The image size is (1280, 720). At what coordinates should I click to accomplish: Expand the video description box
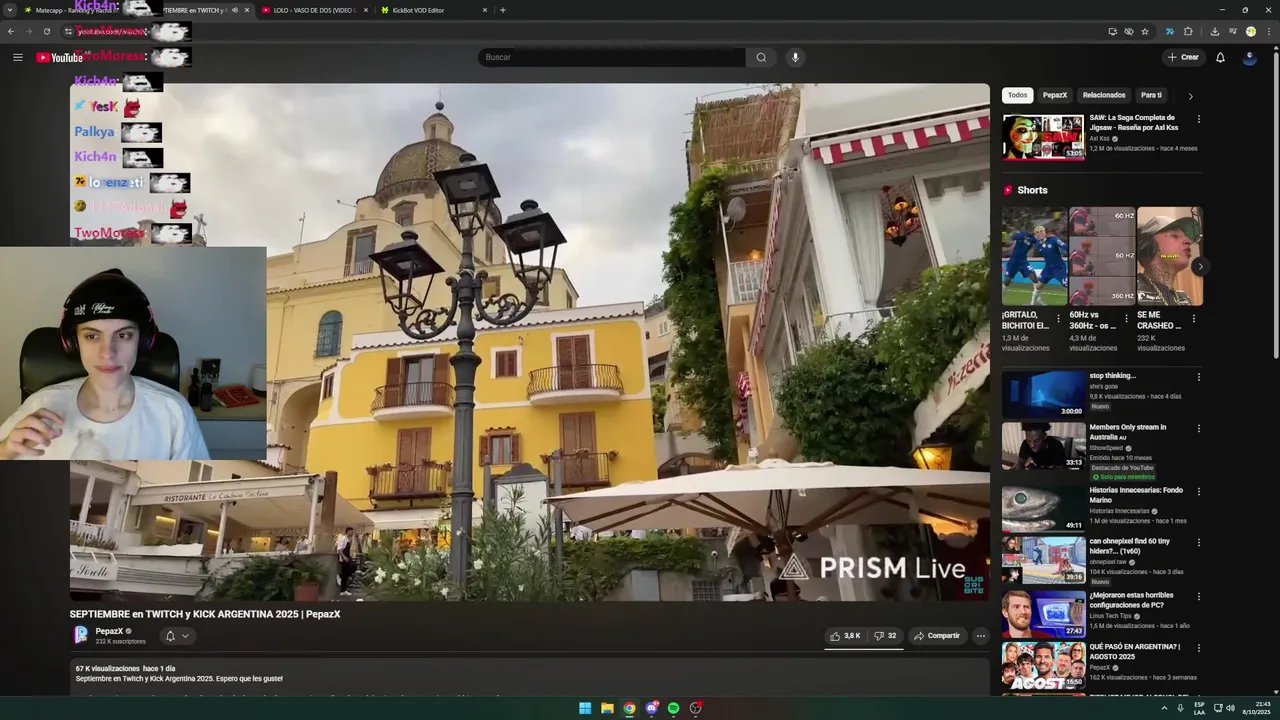tap(529, 678)
